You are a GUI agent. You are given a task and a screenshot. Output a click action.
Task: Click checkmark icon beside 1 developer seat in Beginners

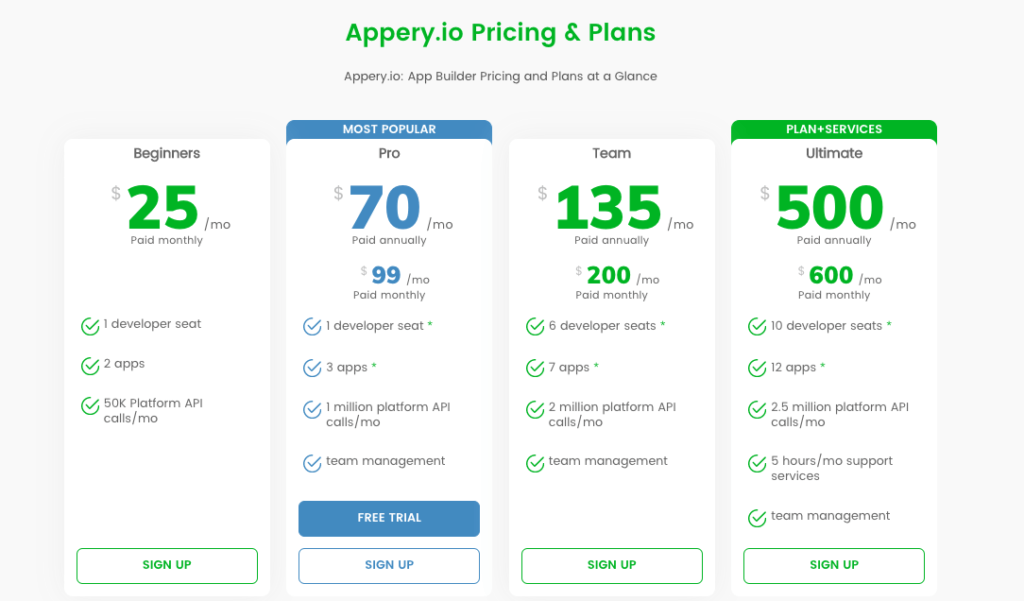(x=90, y=325)
